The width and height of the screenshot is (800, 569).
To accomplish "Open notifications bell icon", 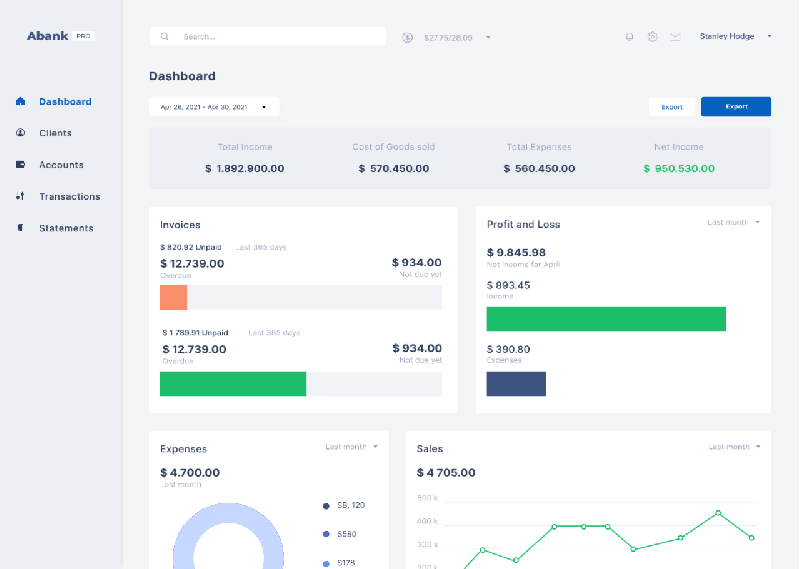I will tap(630, 37).
